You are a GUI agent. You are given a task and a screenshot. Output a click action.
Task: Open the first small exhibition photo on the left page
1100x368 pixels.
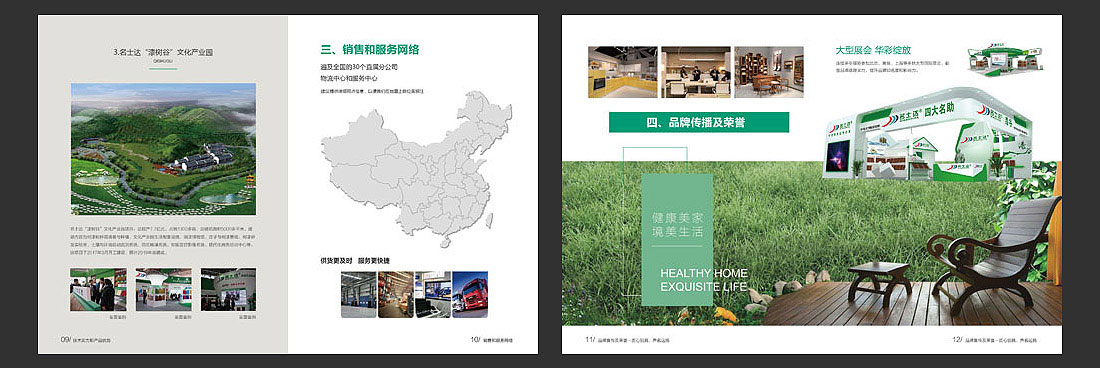(98, 289)
